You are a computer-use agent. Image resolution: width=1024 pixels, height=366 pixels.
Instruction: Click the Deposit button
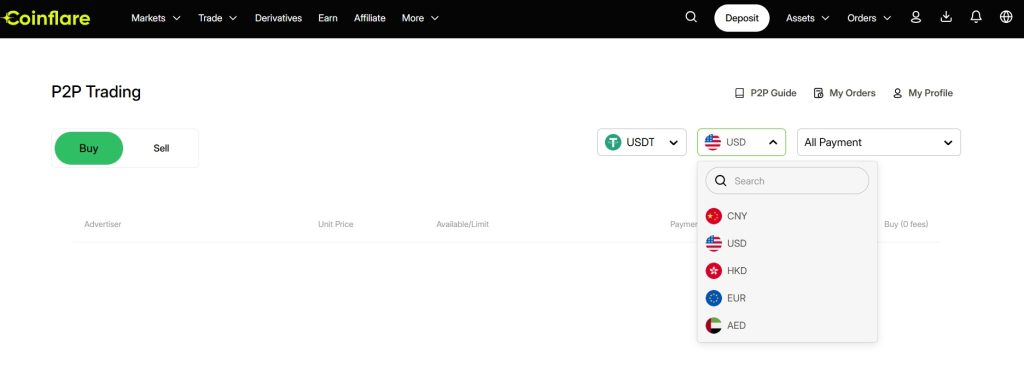742,18
